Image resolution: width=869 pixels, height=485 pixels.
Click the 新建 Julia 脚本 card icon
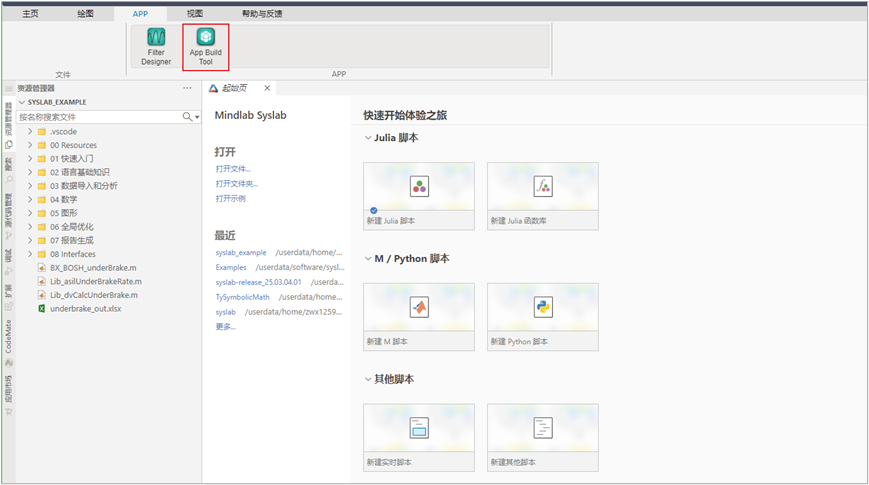point(420,186)
